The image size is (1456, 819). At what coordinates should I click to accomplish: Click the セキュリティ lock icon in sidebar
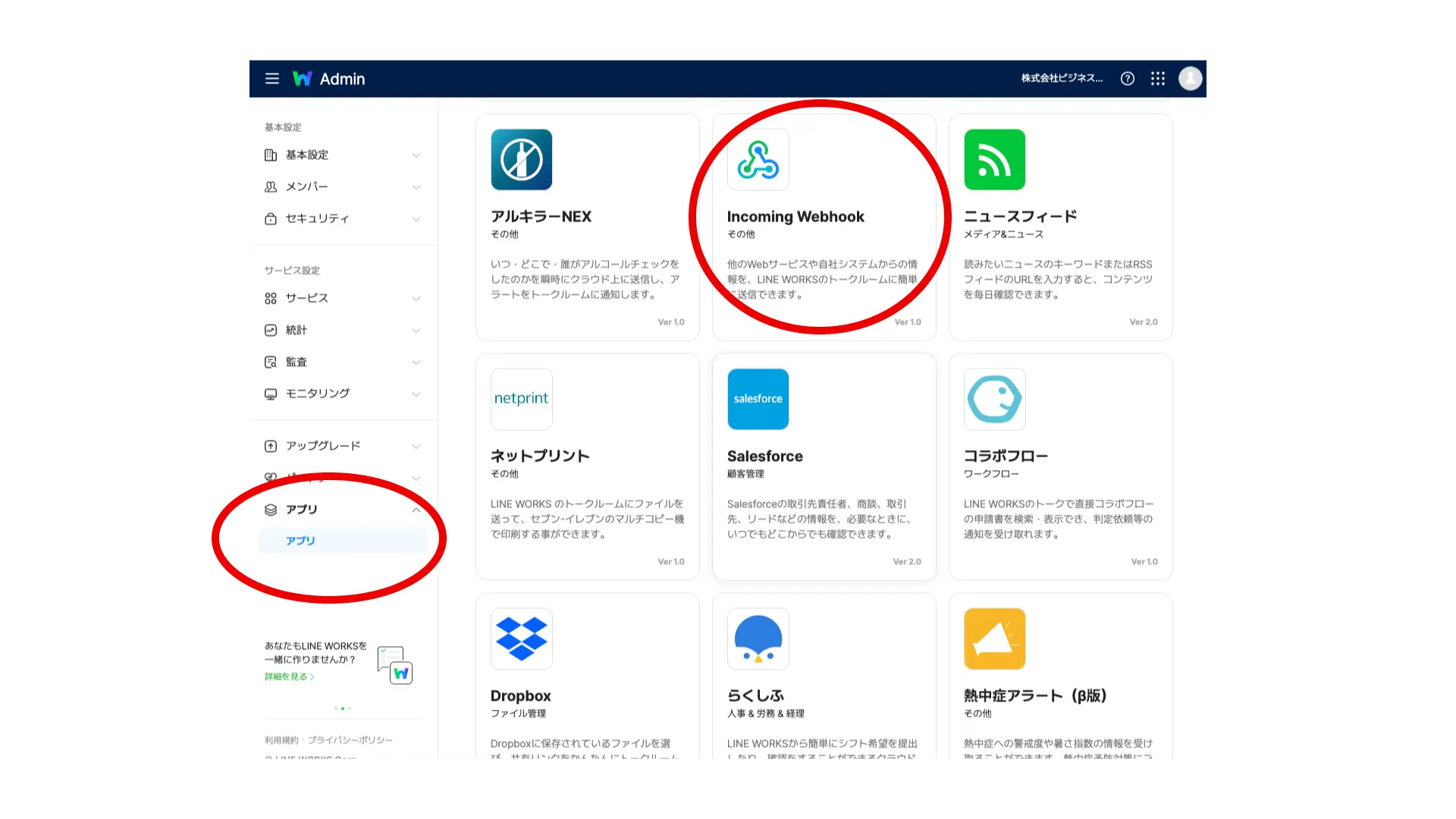(271, 218)
